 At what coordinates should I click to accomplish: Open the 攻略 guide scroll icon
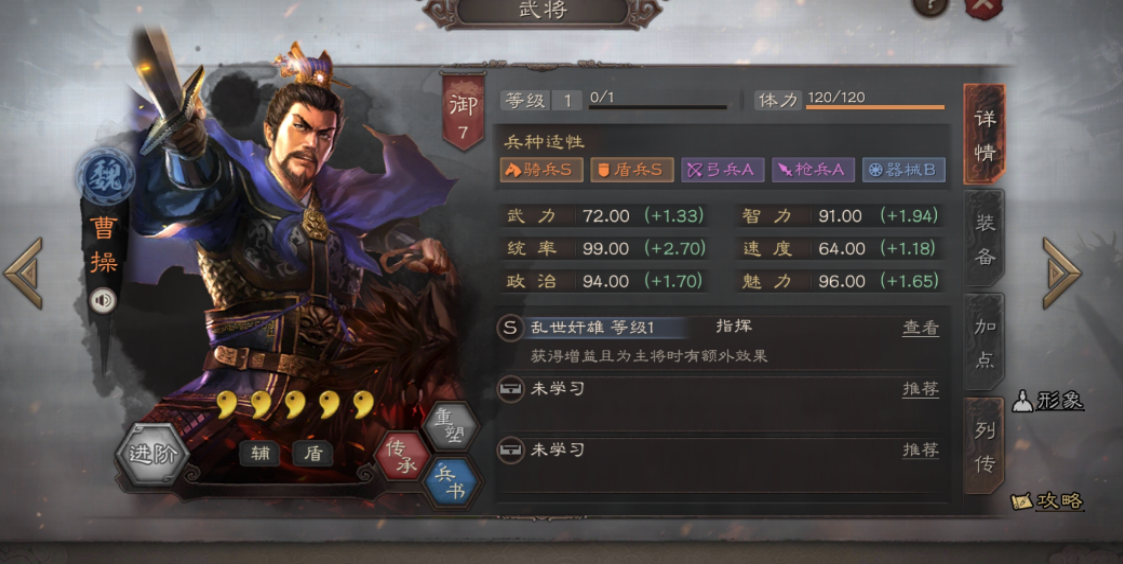pos(1047,501)
